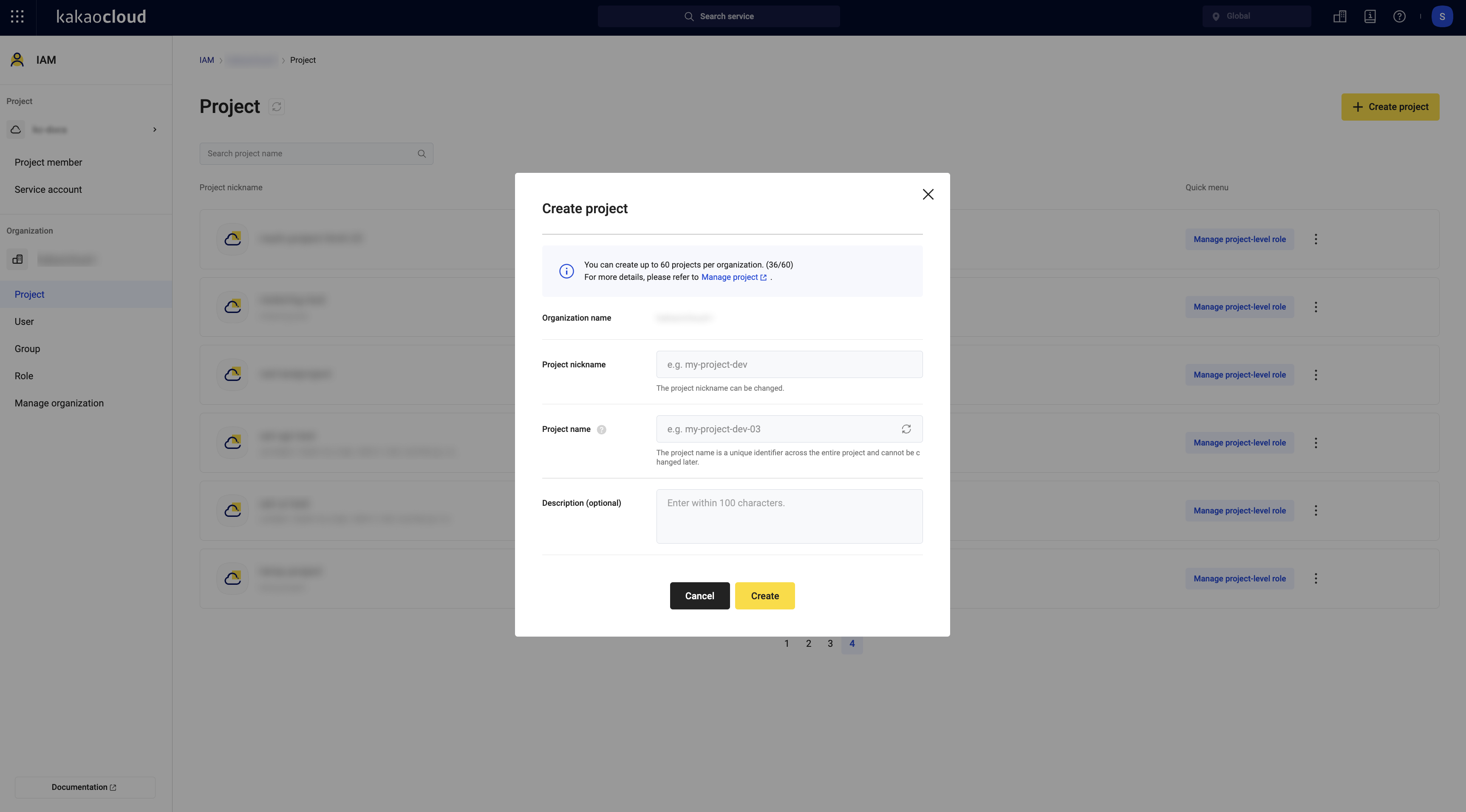
Task: Open the help question mark icon
Action: coord(1399,17)
